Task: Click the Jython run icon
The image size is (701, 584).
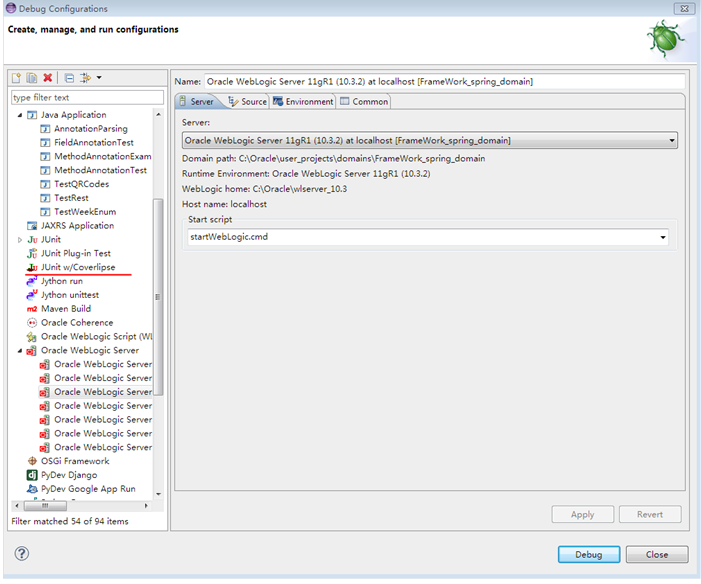Action: (32, 281)
